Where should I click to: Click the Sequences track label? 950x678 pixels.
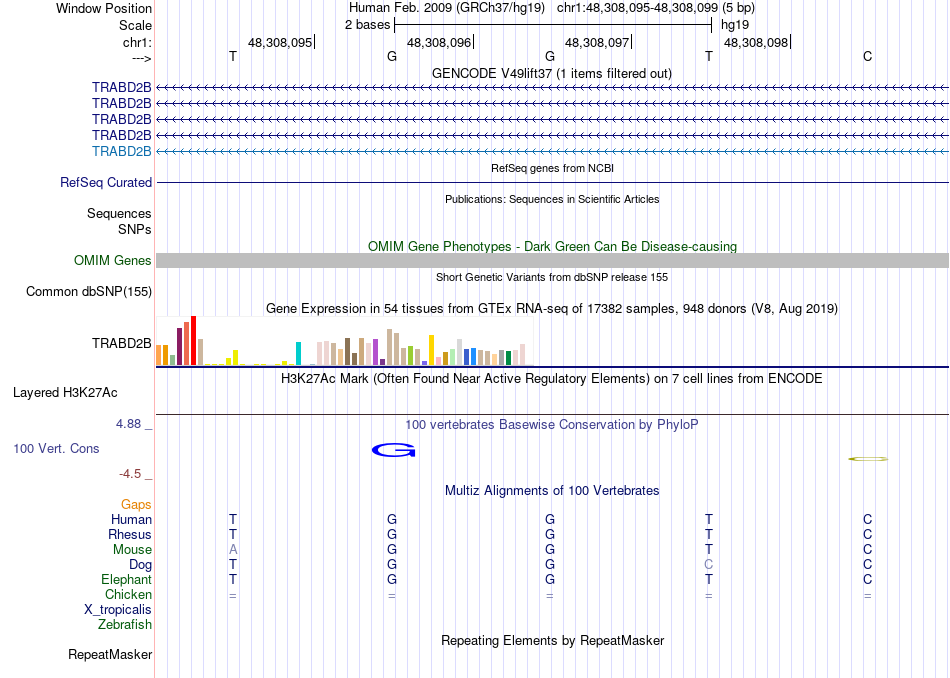tap(119, 213)
